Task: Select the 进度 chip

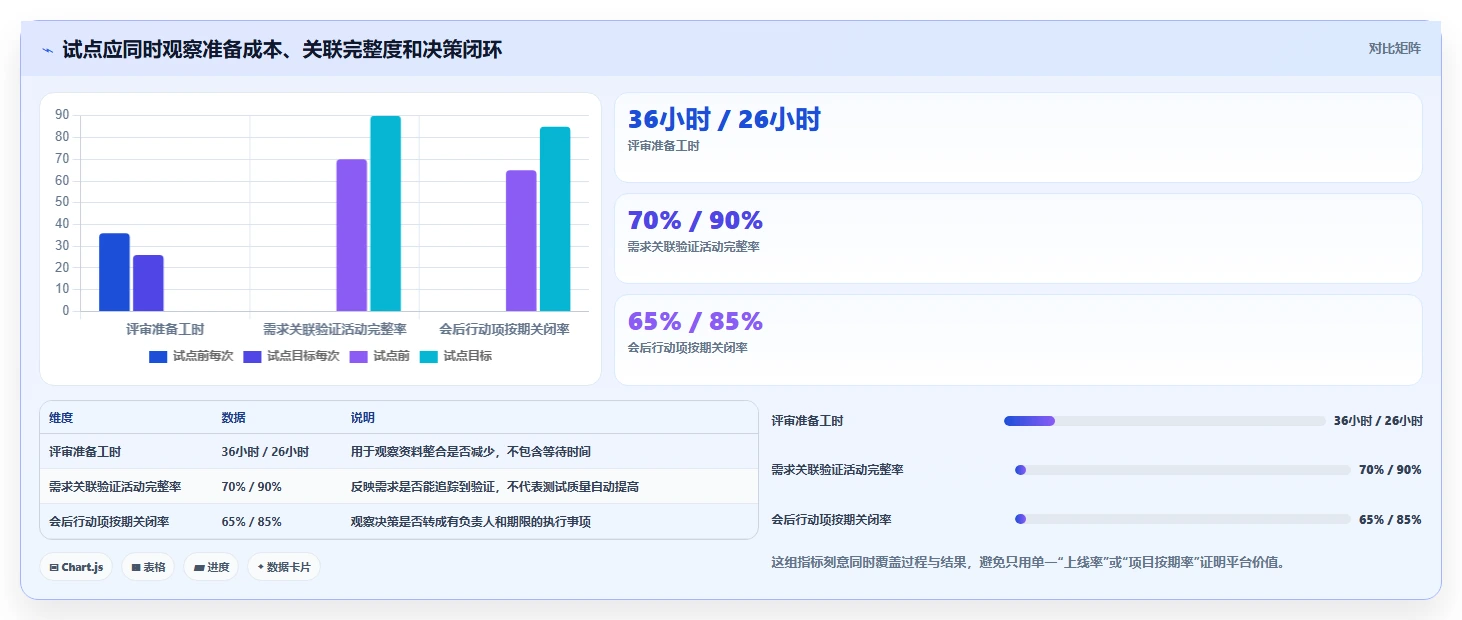Action: (x=211, y=567)
